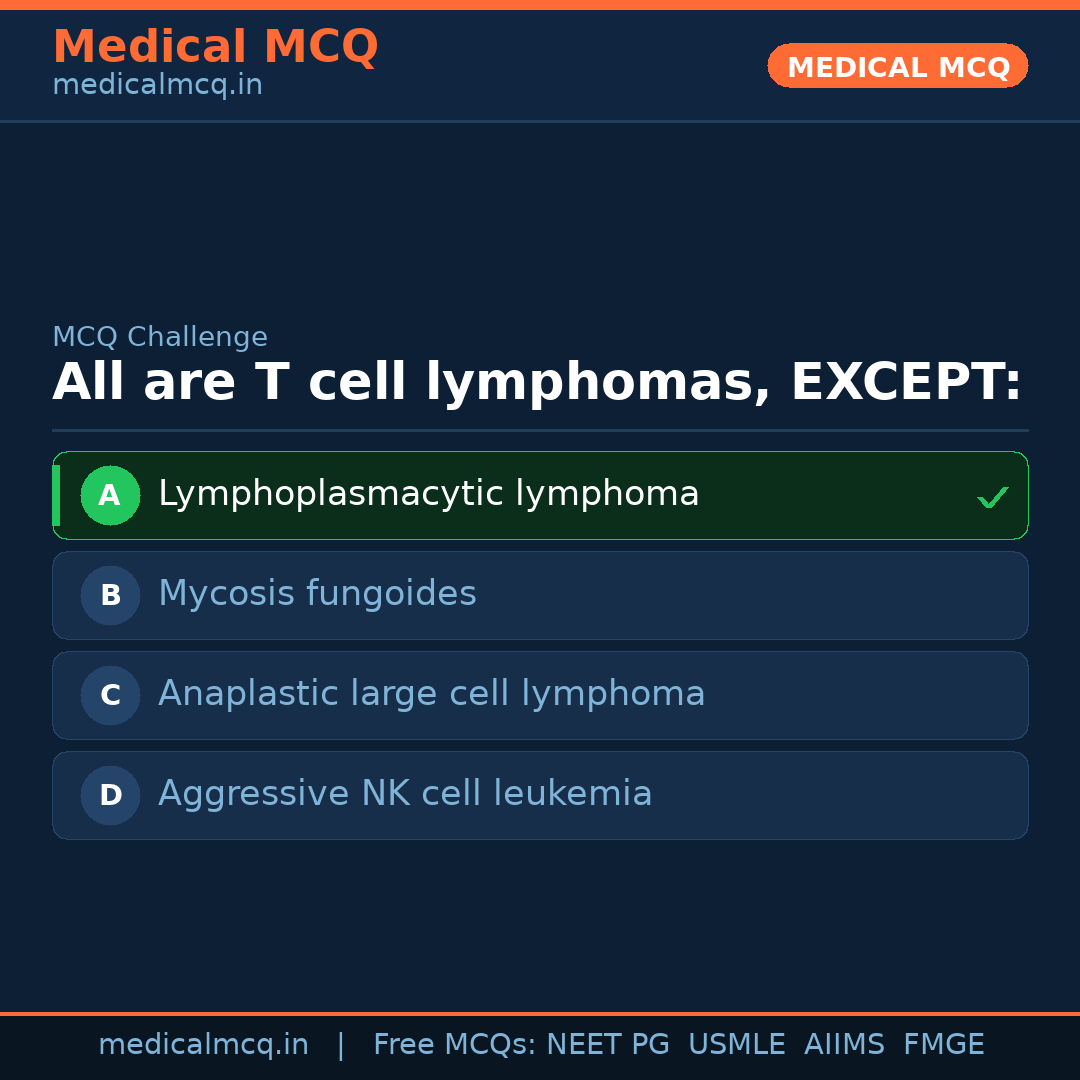Viewport: 1080px width, 1080px height.
Task: Click the MCQ Challenge label
Action: click(x=160, y=338)
